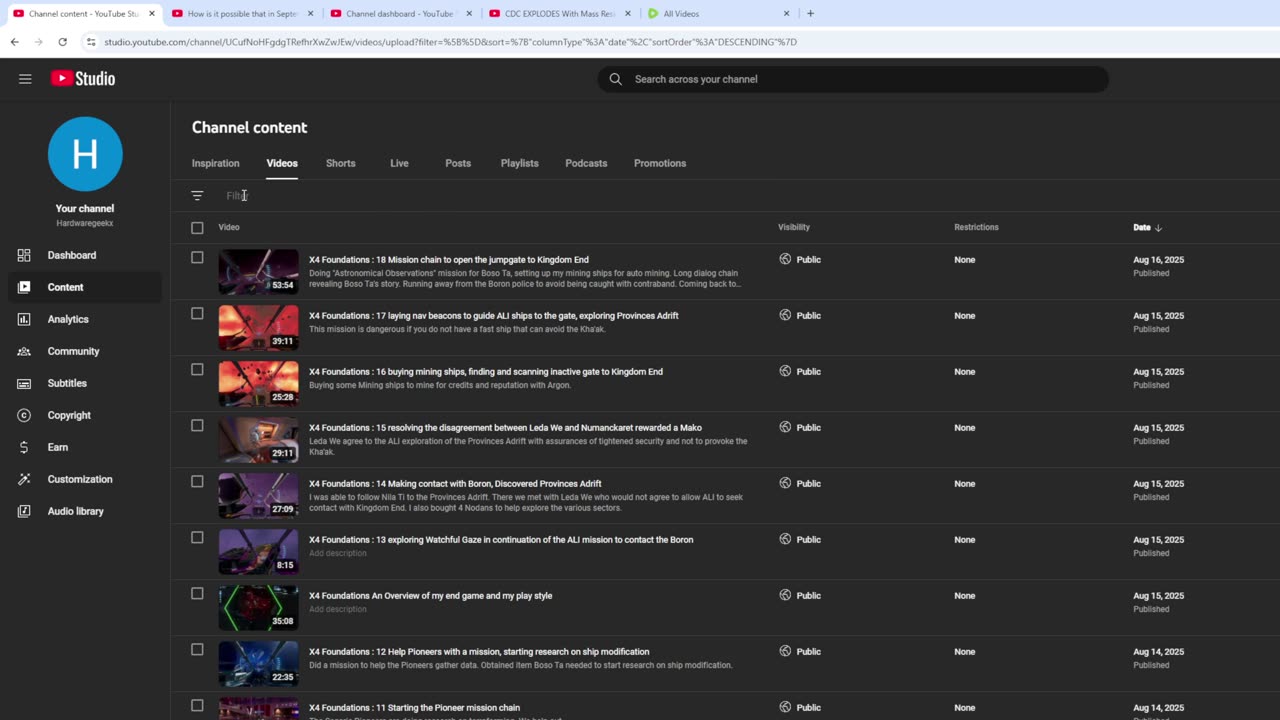Screen dimensions: 1280x720
Task: Open the Customization wand icon
Action: pos(24,479)
